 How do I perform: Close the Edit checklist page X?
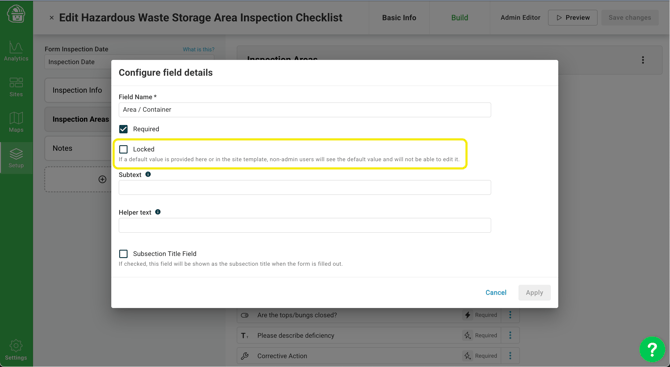[51, 18]
